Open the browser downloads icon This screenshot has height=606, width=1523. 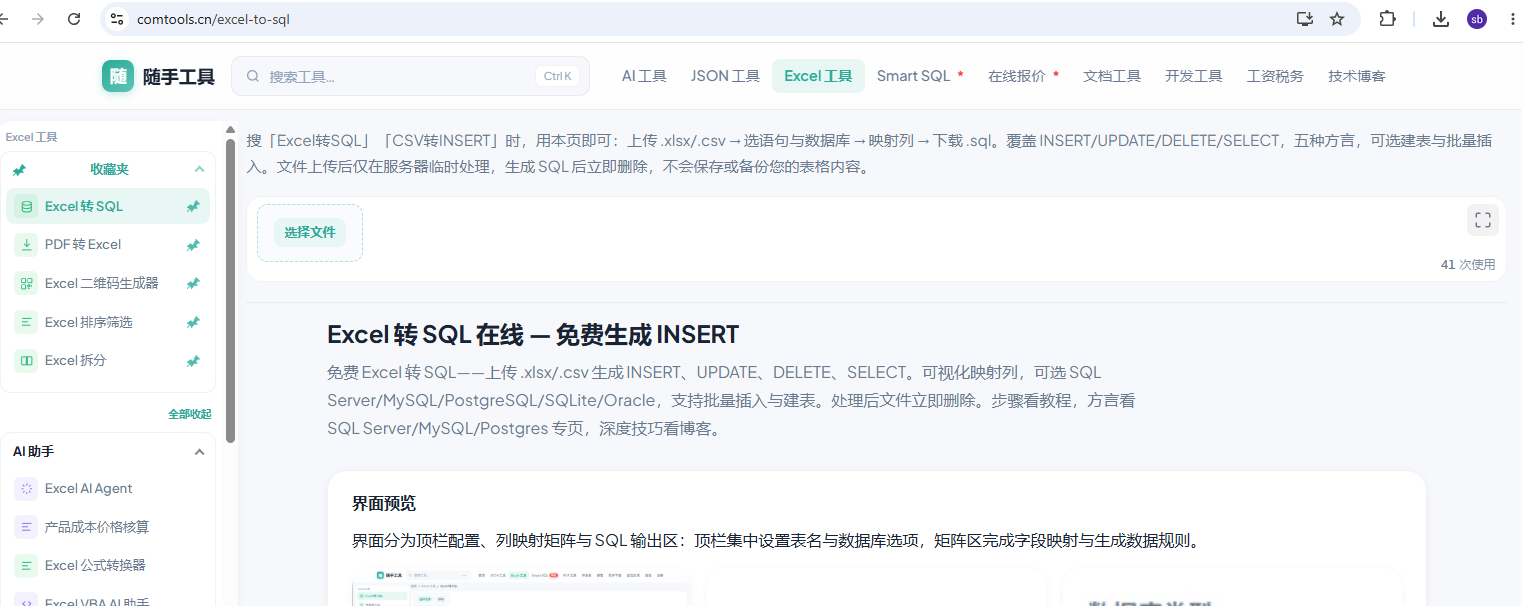pyautogui.click(x=1441, y=18)
